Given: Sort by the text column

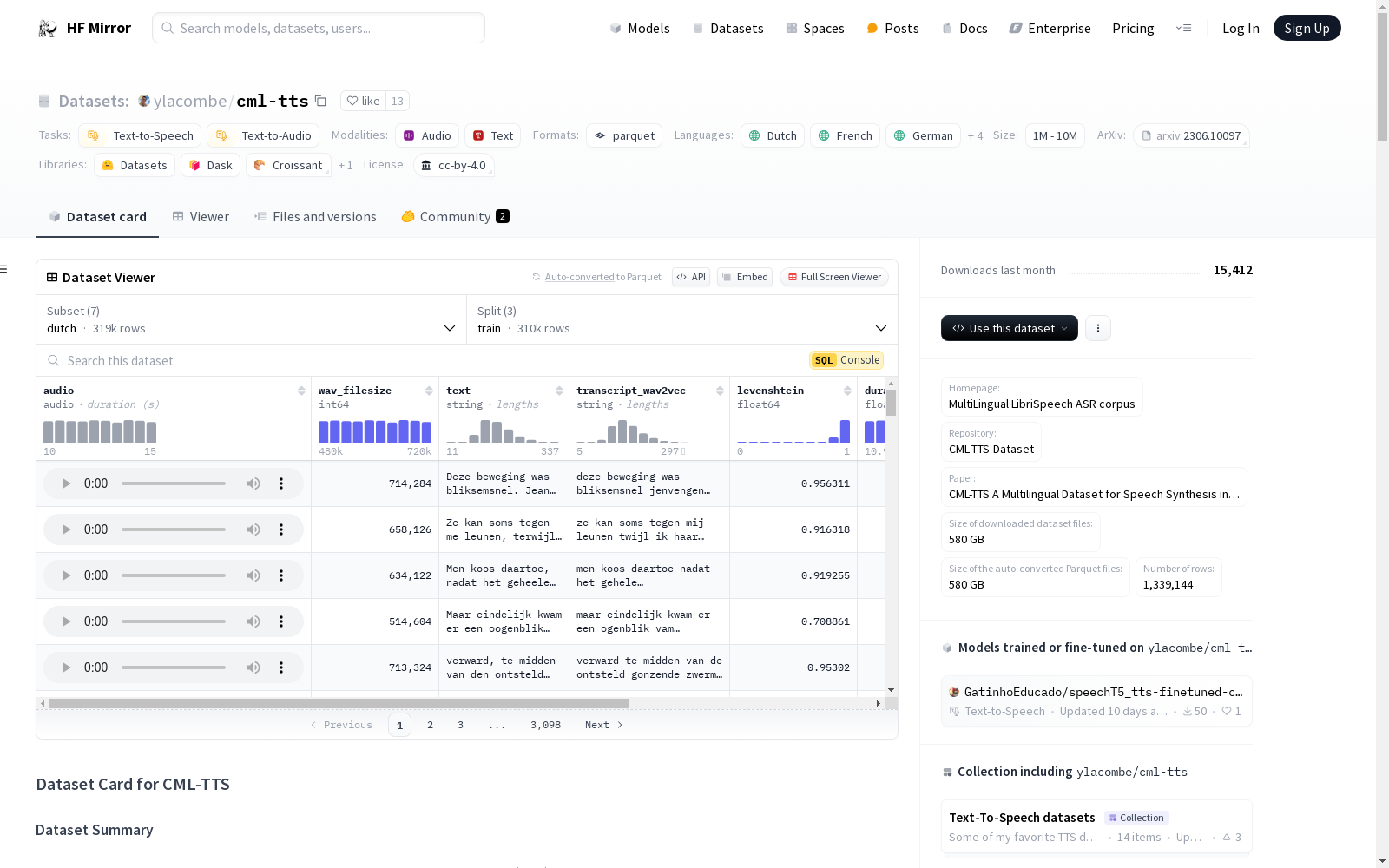Looking at the screenshot, I should (559, 391).
